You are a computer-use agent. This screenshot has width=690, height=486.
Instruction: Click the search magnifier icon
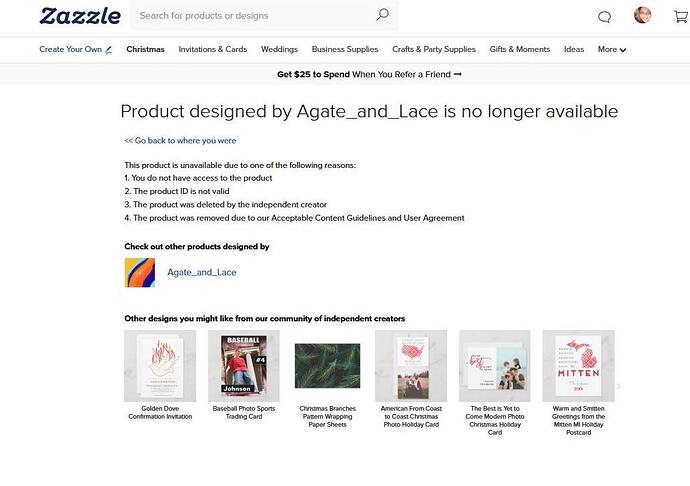tap(382, 15)
